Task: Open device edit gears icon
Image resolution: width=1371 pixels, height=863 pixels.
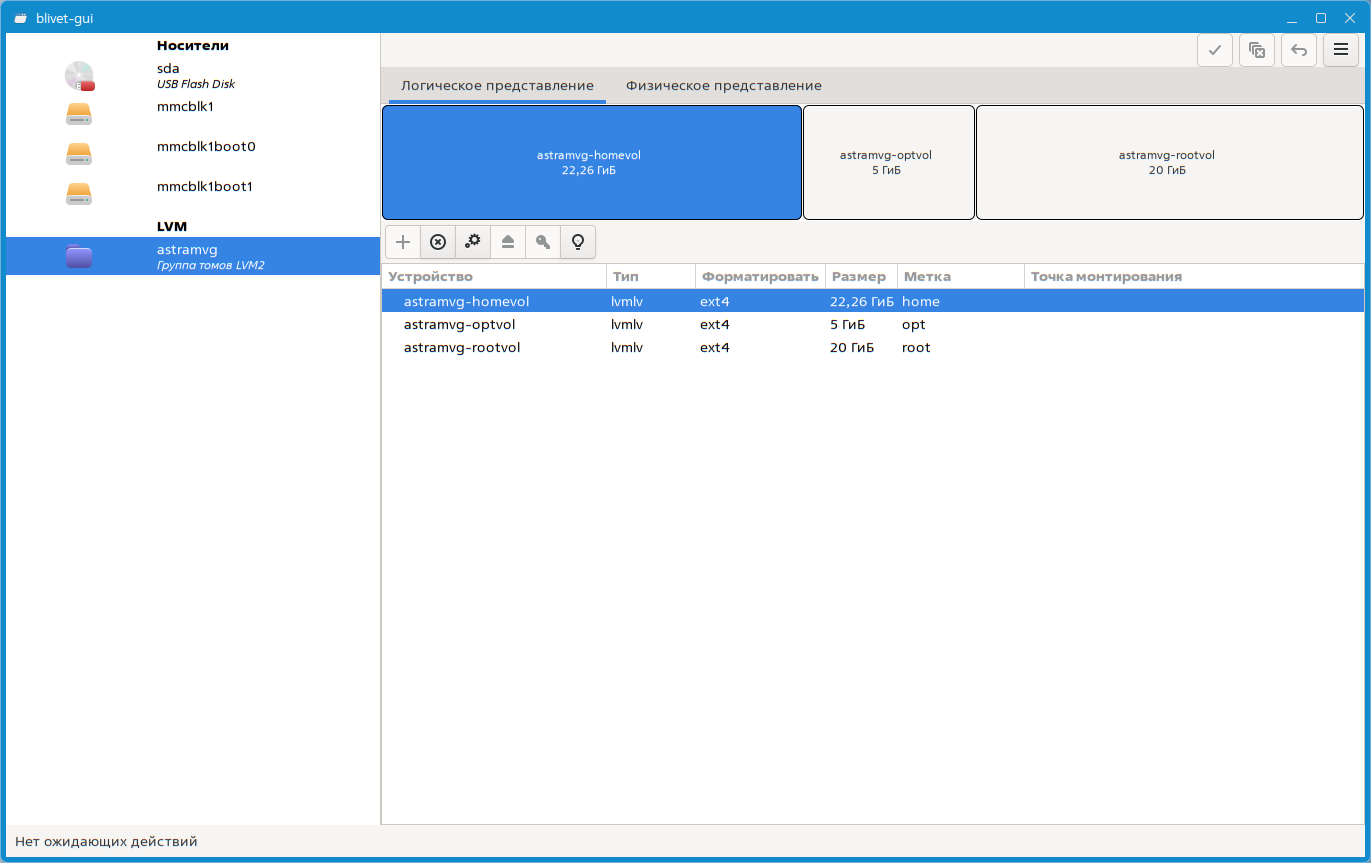Action: (473, 242)
